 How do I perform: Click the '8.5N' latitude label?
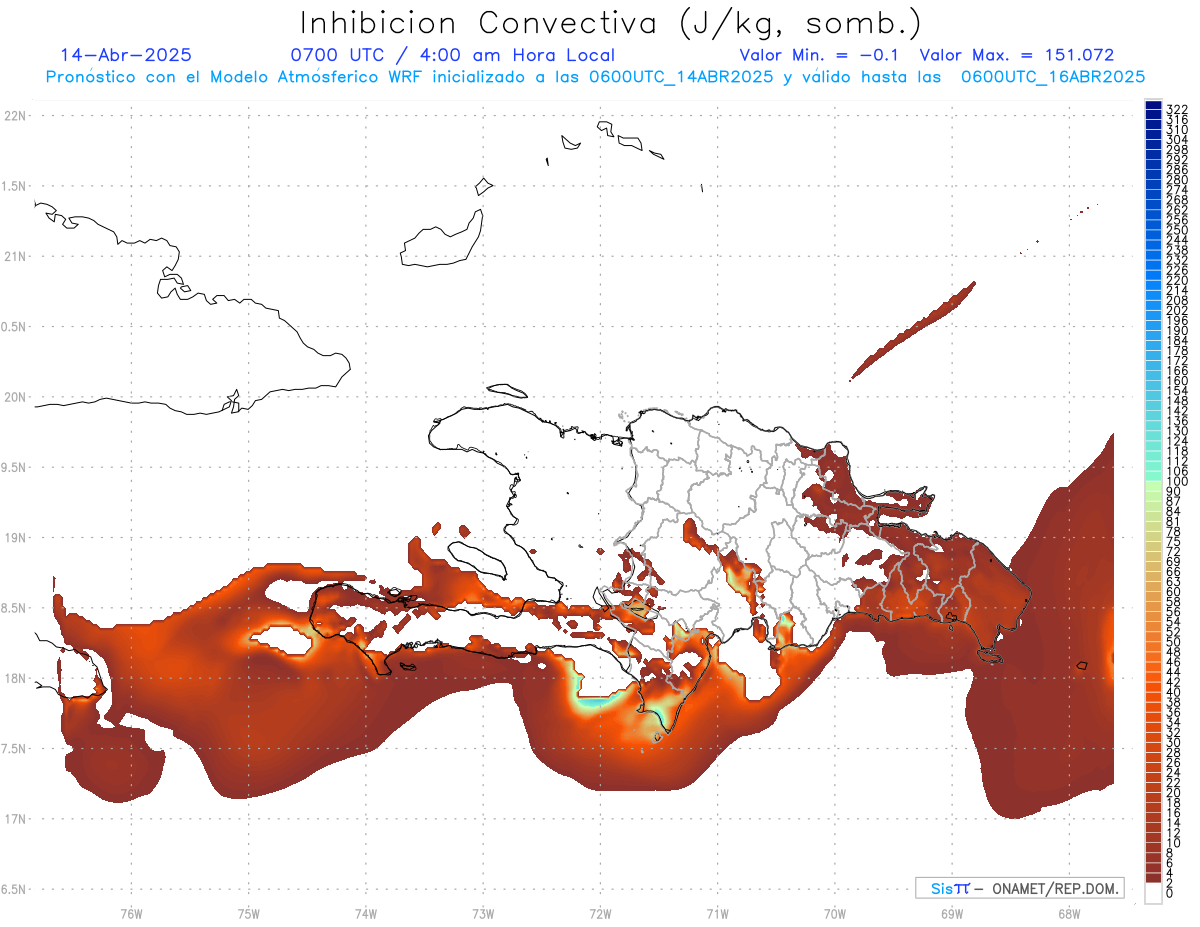coord(15,608)
